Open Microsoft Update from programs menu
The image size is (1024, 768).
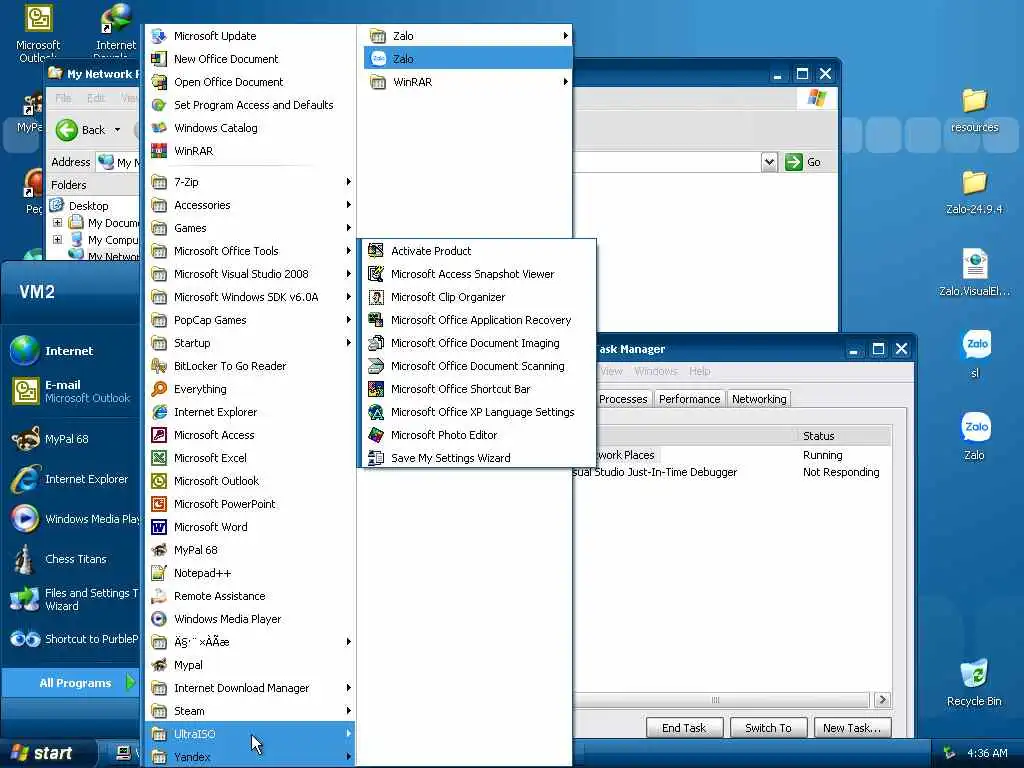pos(250,36)
